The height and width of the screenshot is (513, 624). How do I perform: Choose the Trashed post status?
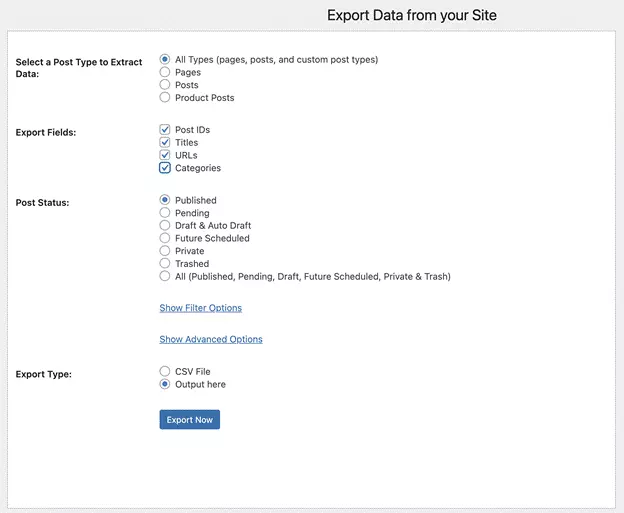[165, 263]
